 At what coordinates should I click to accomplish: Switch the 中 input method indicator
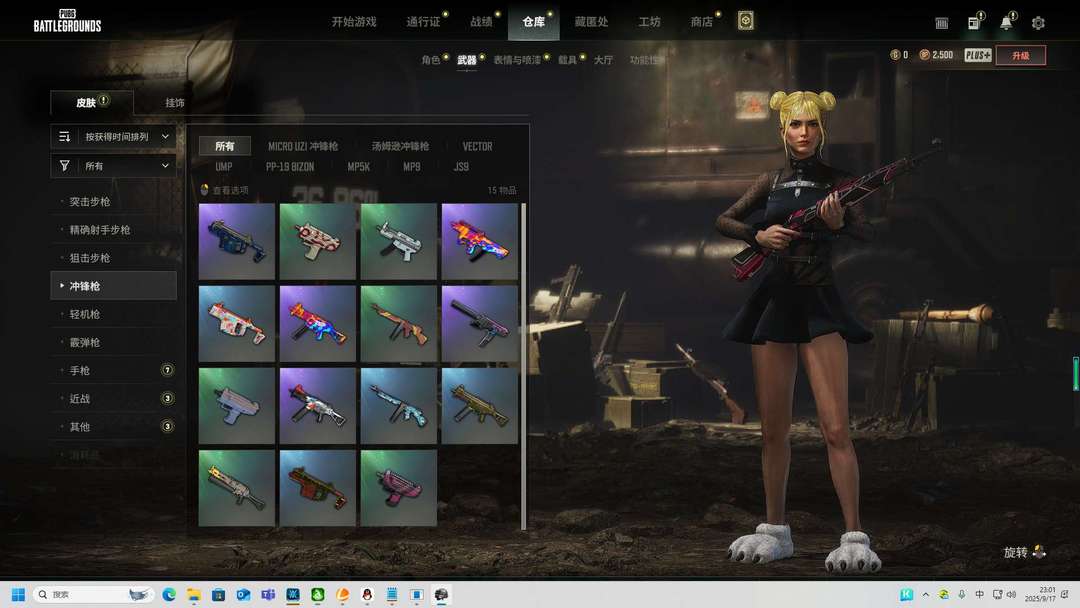coord(979,594)
